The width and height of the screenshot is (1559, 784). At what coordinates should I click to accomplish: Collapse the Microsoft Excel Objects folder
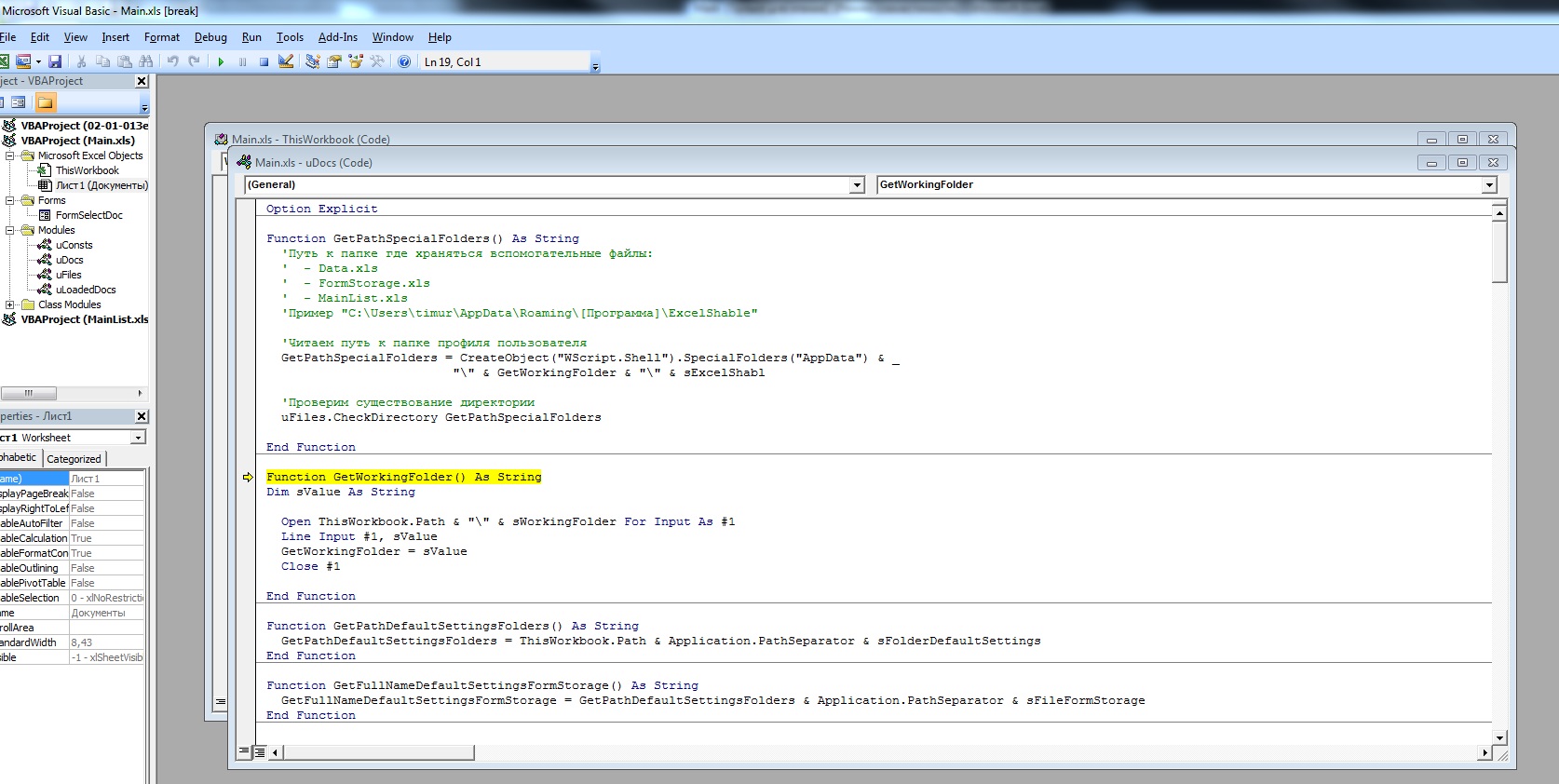click(x=10, y=155)
